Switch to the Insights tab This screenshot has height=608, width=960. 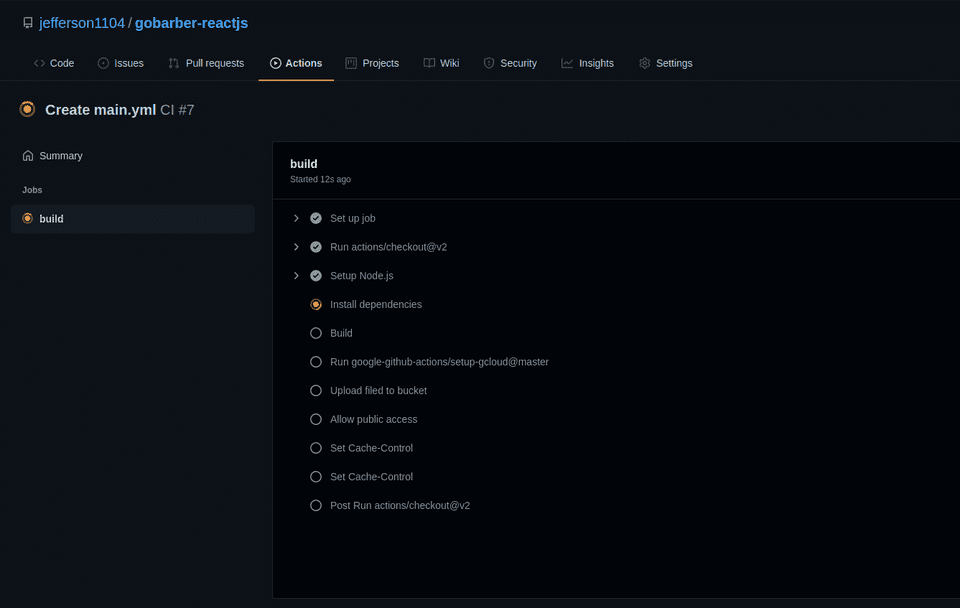[x=588, y=63]
